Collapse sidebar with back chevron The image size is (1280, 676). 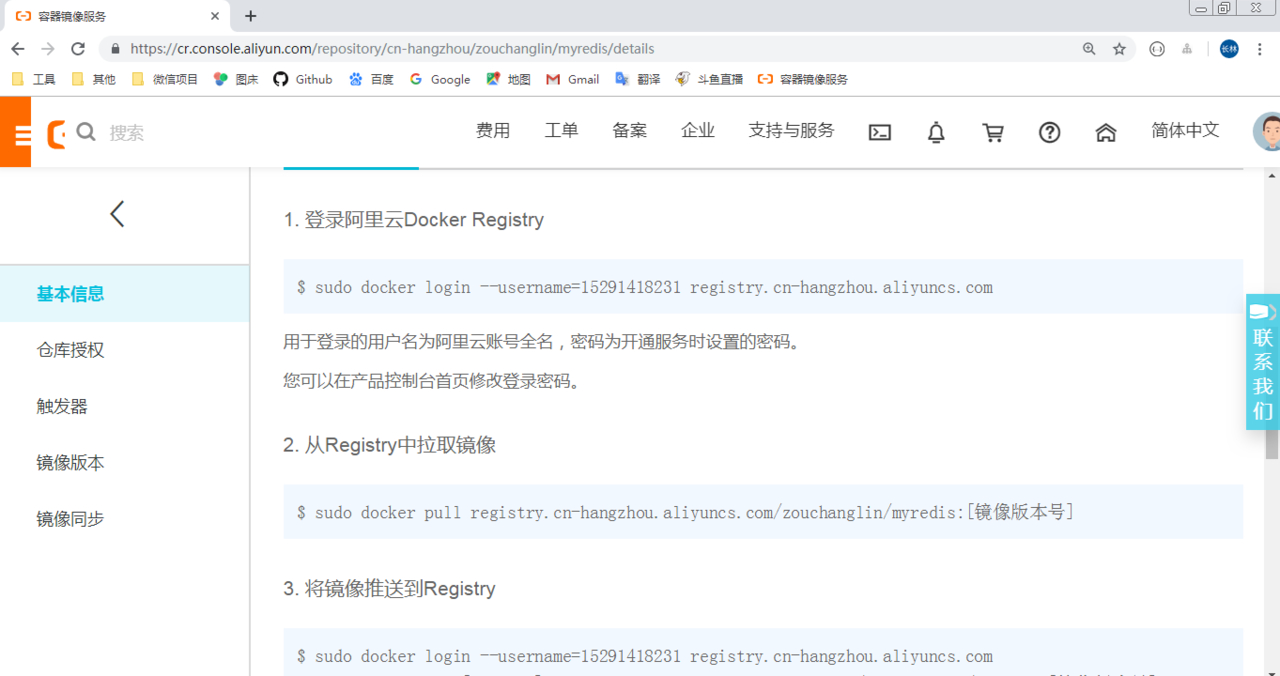(117, 213)
